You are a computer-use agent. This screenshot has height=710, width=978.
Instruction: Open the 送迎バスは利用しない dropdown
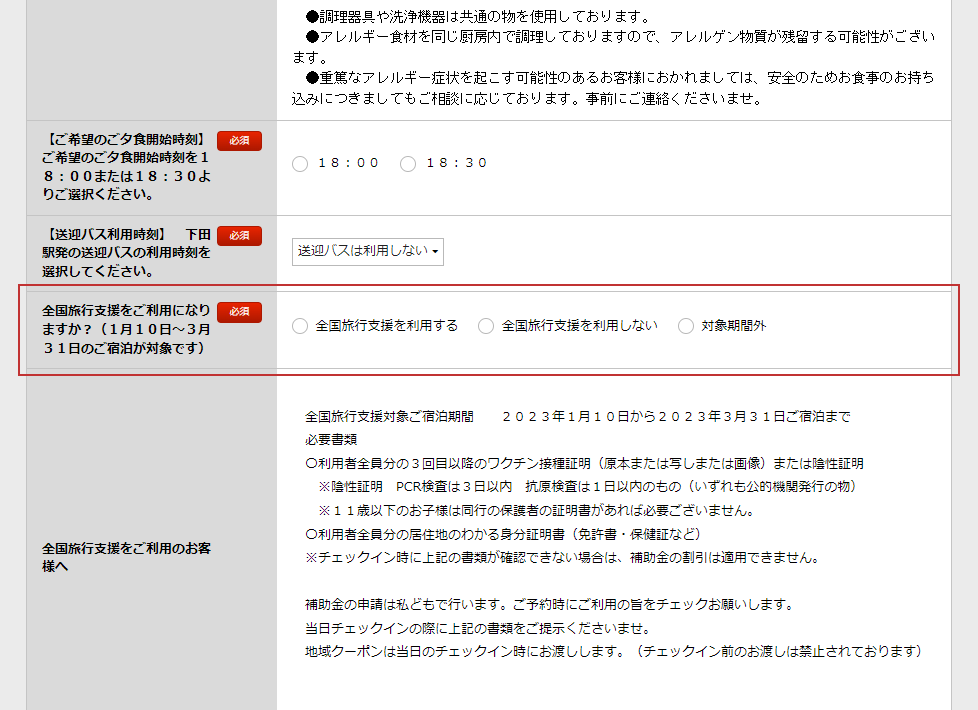[x=368, y=251]
